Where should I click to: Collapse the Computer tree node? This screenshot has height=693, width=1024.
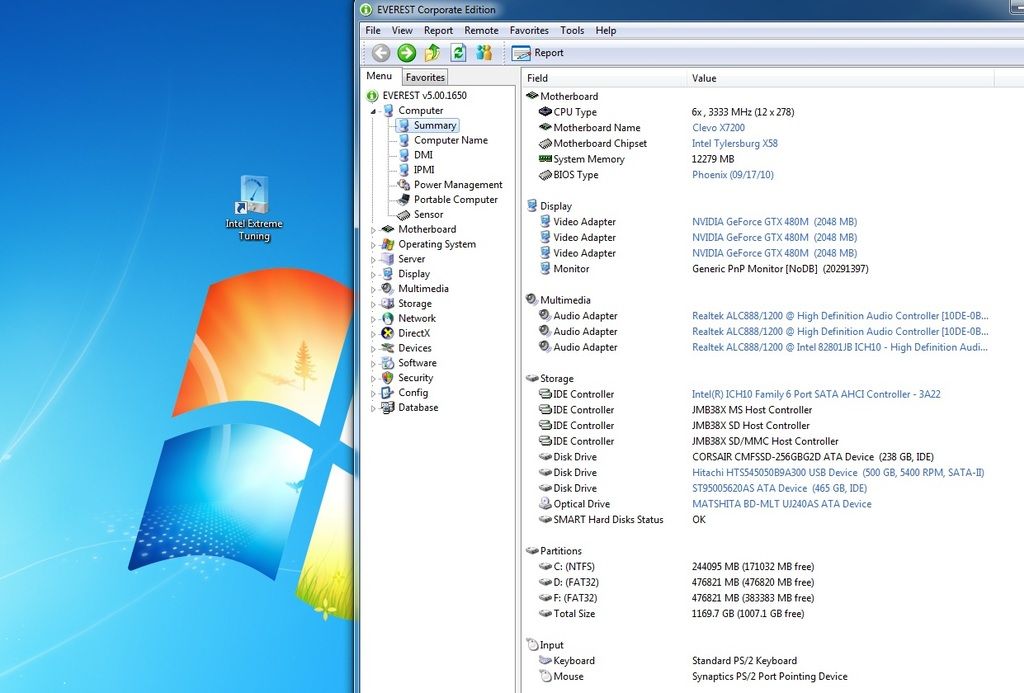pyautogui.click(x=374, y=111)
